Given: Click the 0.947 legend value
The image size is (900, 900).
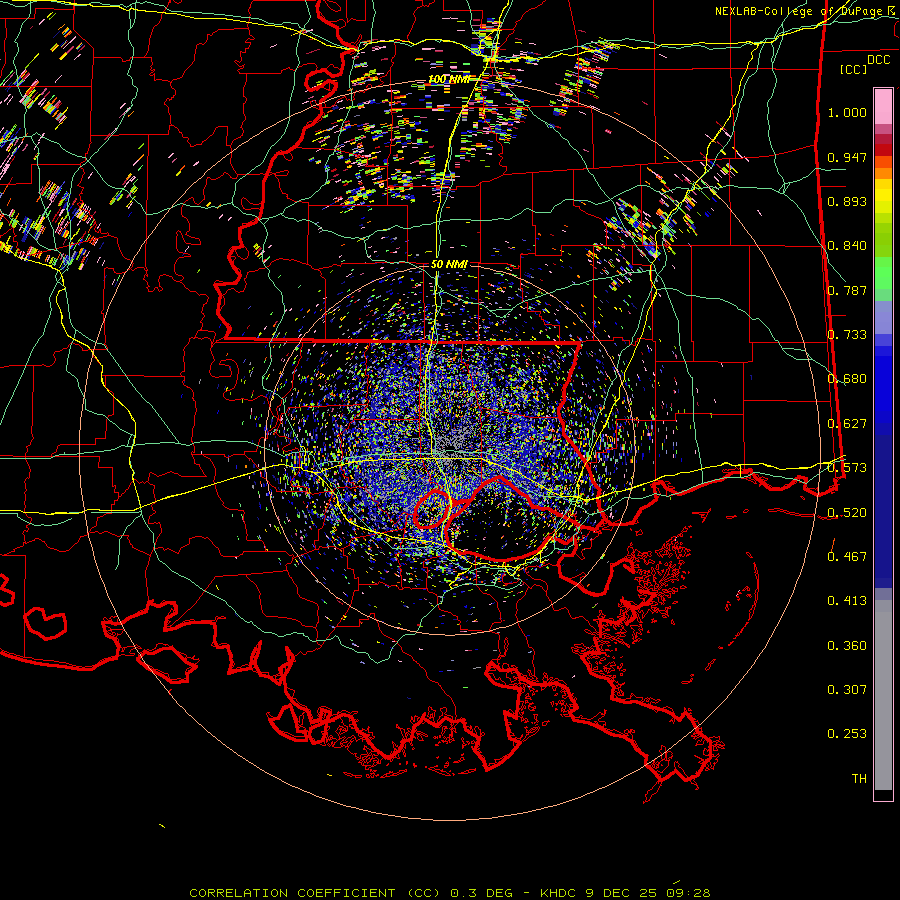Looking at the screenshot, I should tap(847, 157).
